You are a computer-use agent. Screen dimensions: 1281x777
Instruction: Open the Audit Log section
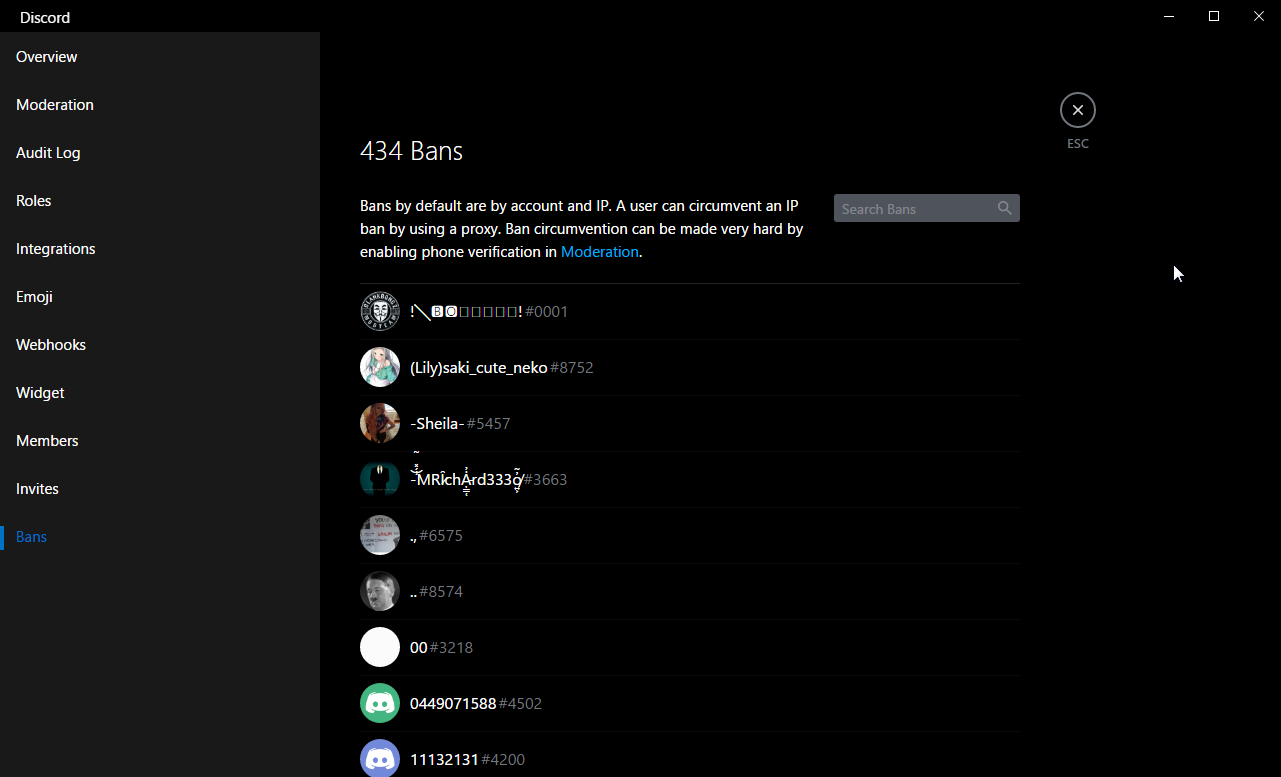tap(160, 153)
